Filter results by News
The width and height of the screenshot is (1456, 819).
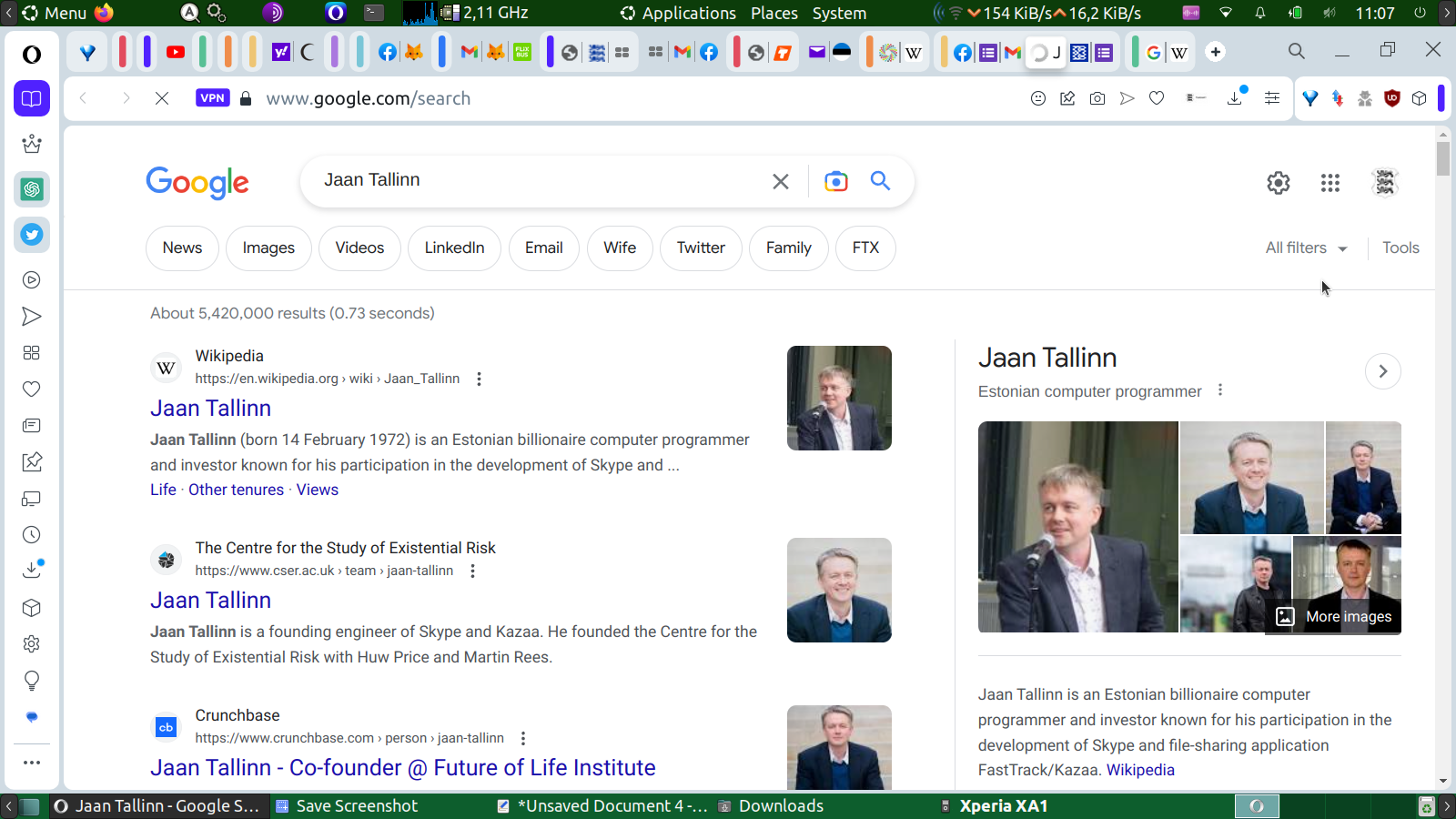[182, 248]
